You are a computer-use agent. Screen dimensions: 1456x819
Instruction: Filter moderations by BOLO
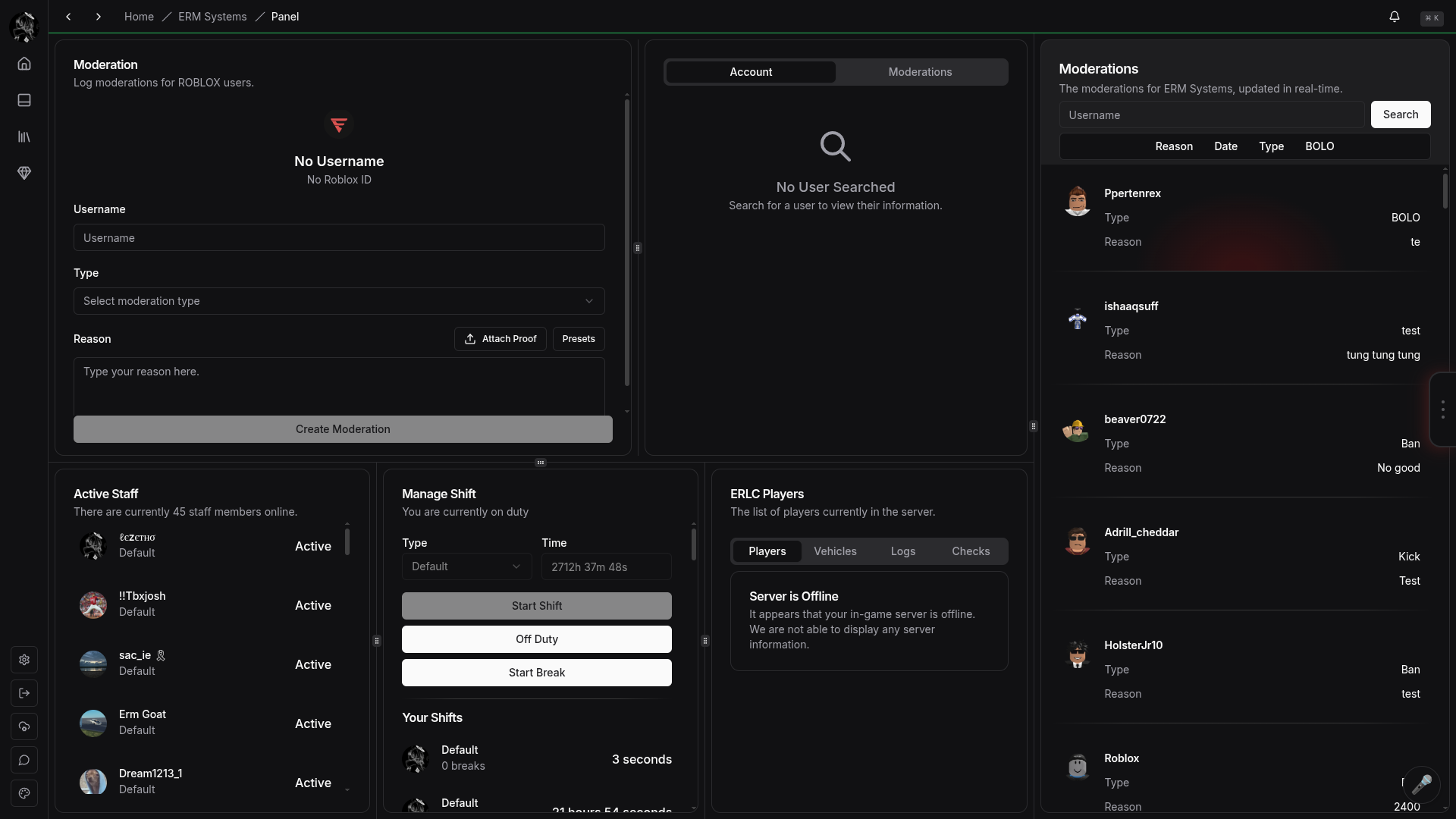[x=1319, y=146]
